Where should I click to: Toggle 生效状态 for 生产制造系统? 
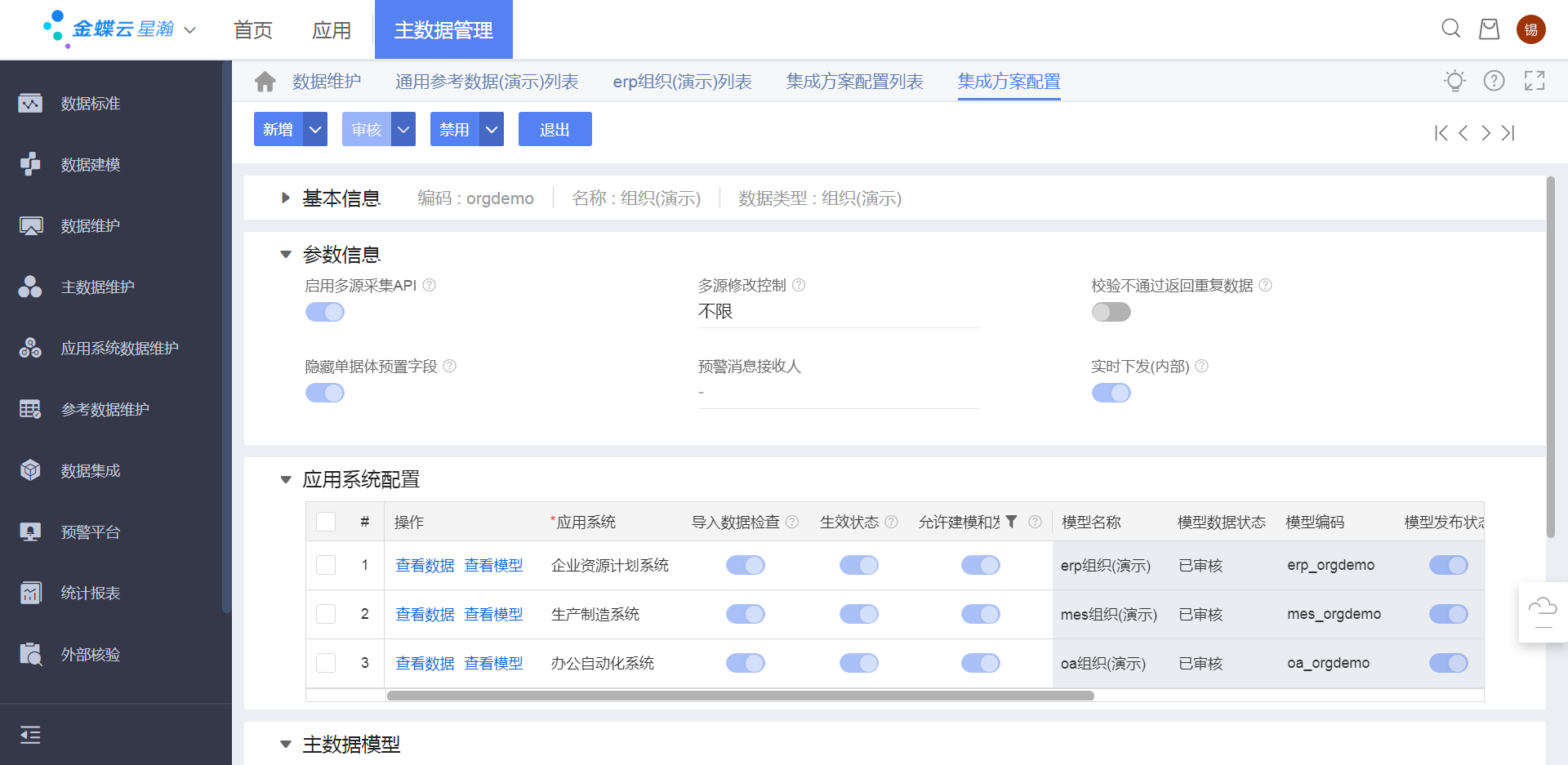pos(859,614)
